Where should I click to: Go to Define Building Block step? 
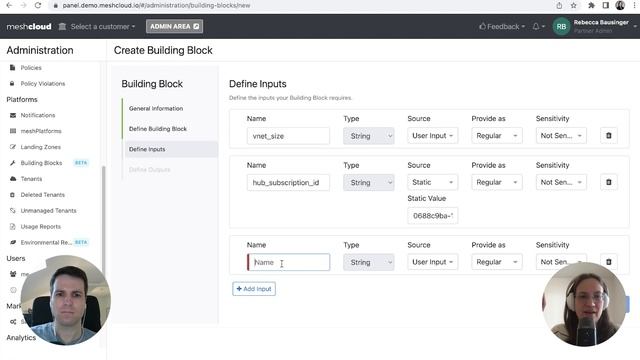158,129
